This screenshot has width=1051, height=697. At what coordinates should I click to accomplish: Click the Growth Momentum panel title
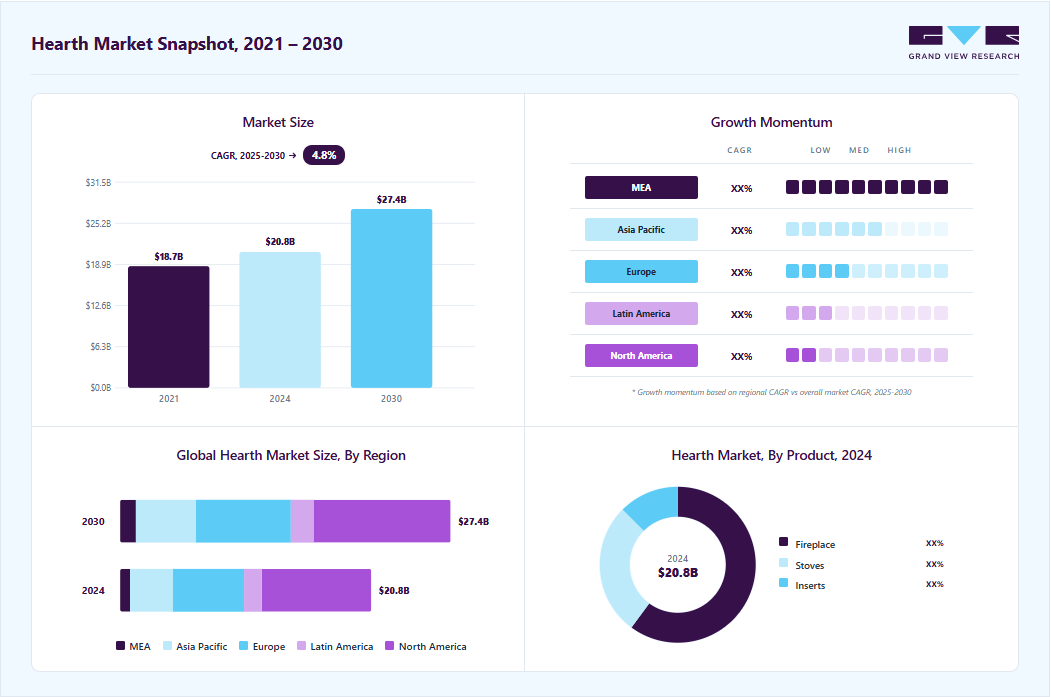(x=771, y=122)
